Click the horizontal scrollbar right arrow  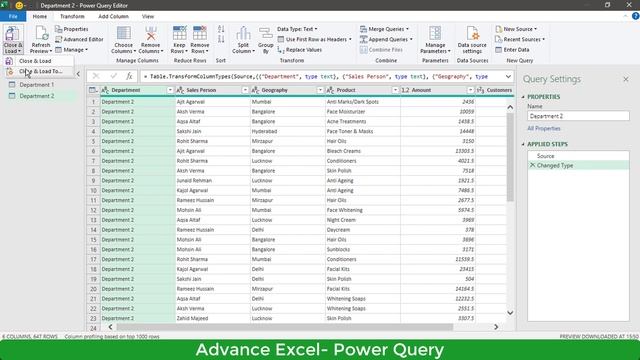tap(496, 327)
